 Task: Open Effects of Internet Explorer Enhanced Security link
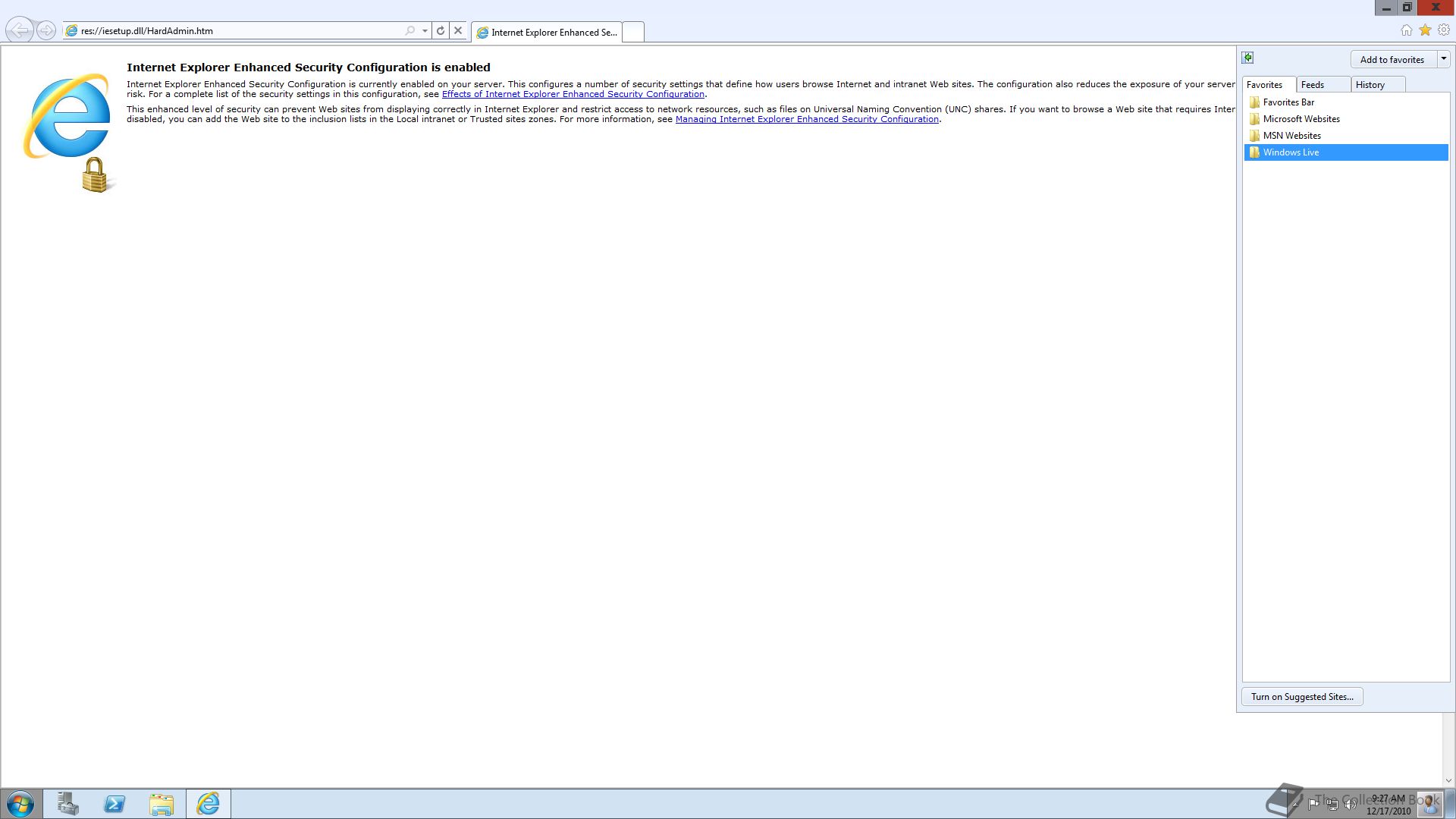[573, 94]
